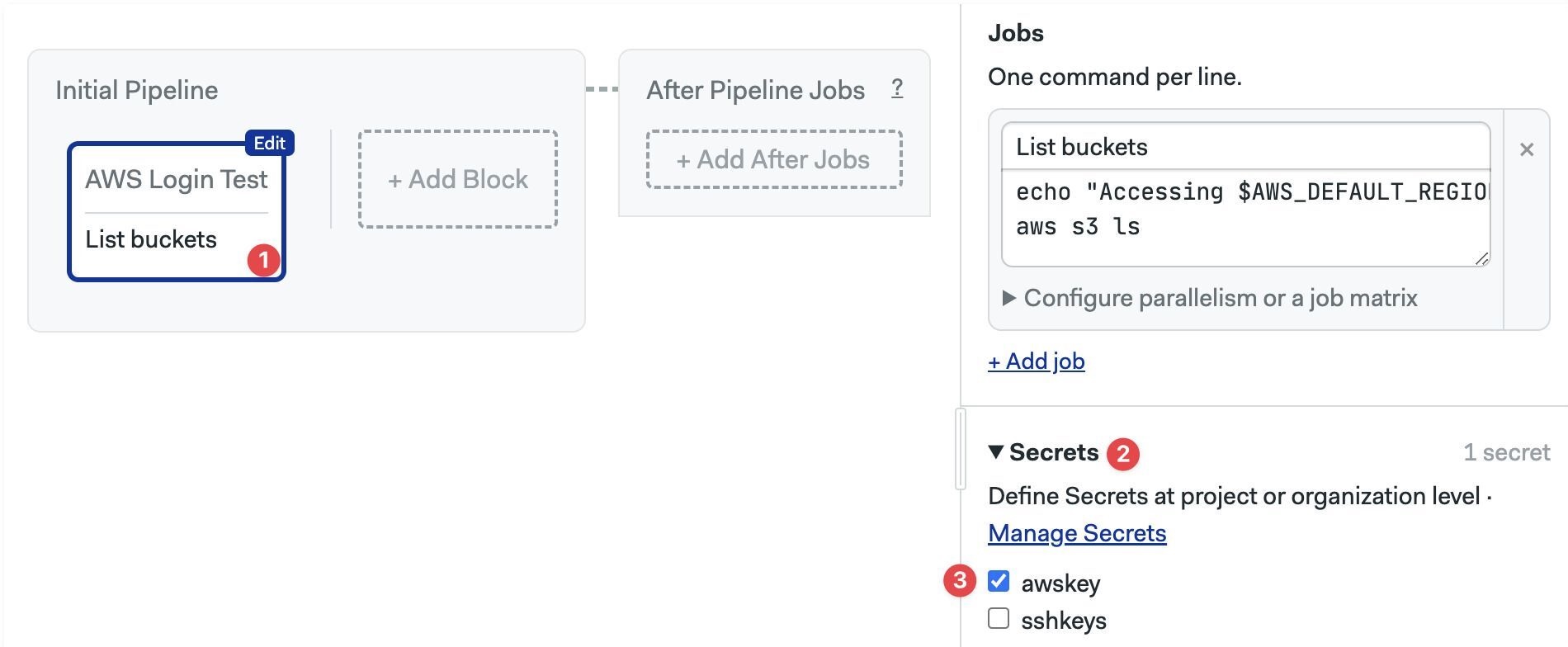Enable the sshkeys secret checkbox

[999, 618]
